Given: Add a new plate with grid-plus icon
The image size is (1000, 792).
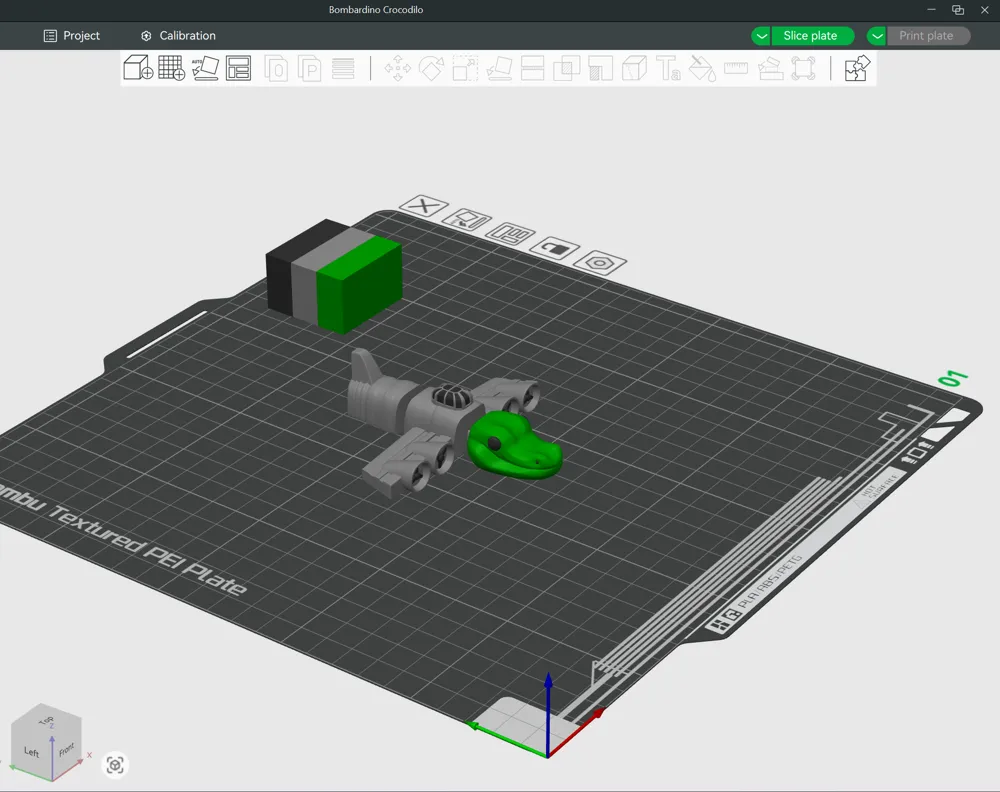Looking at the screenshot, I should pyautogui.click(x=172, y=68).
